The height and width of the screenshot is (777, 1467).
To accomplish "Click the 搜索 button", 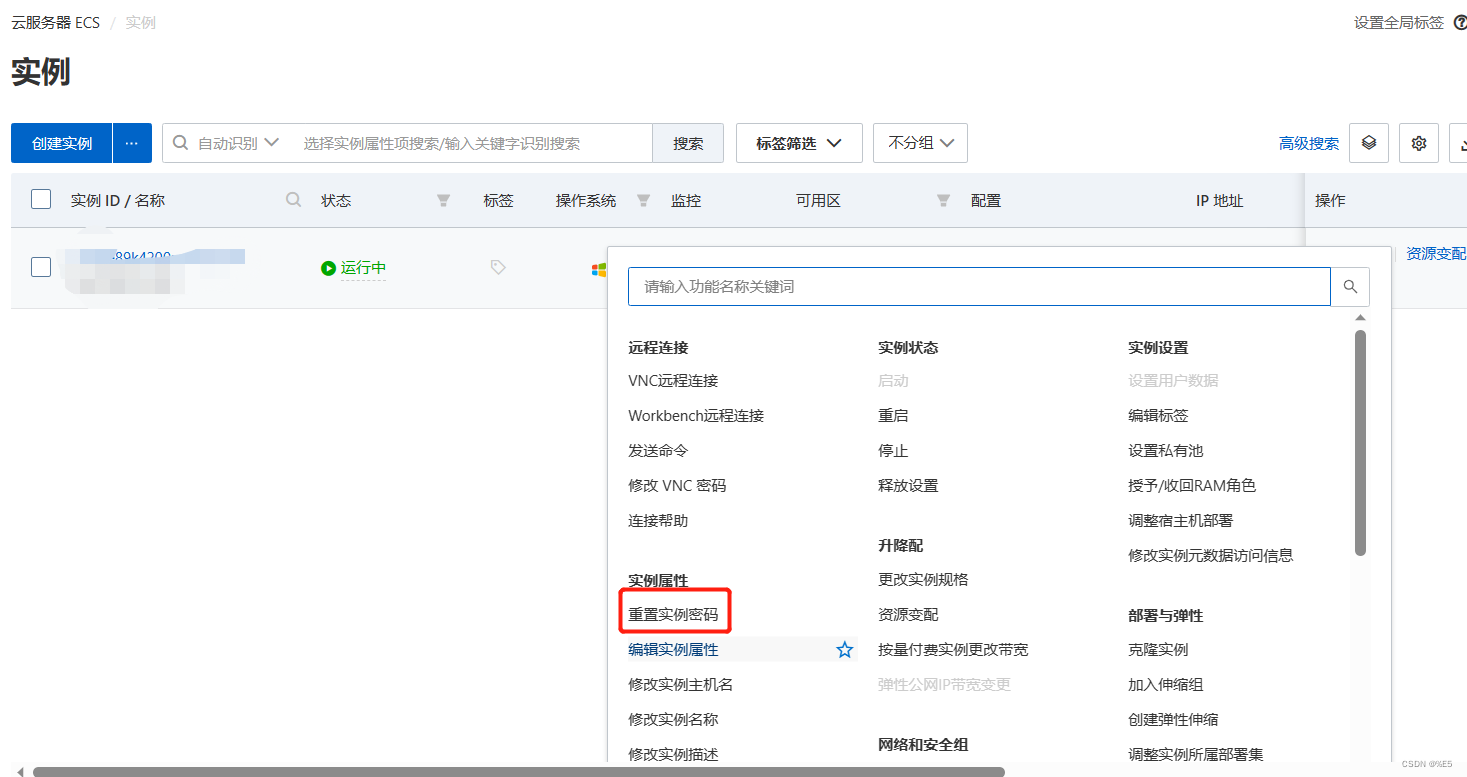I will (688, 143).
